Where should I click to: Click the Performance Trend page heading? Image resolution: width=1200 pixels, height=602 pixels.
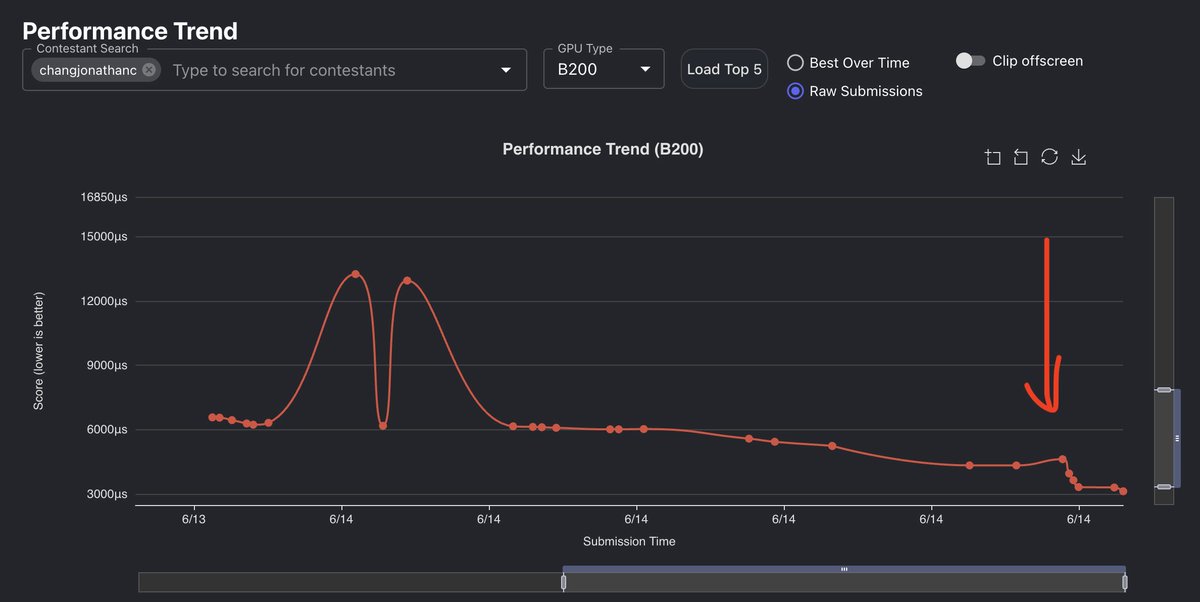point(130,30)
